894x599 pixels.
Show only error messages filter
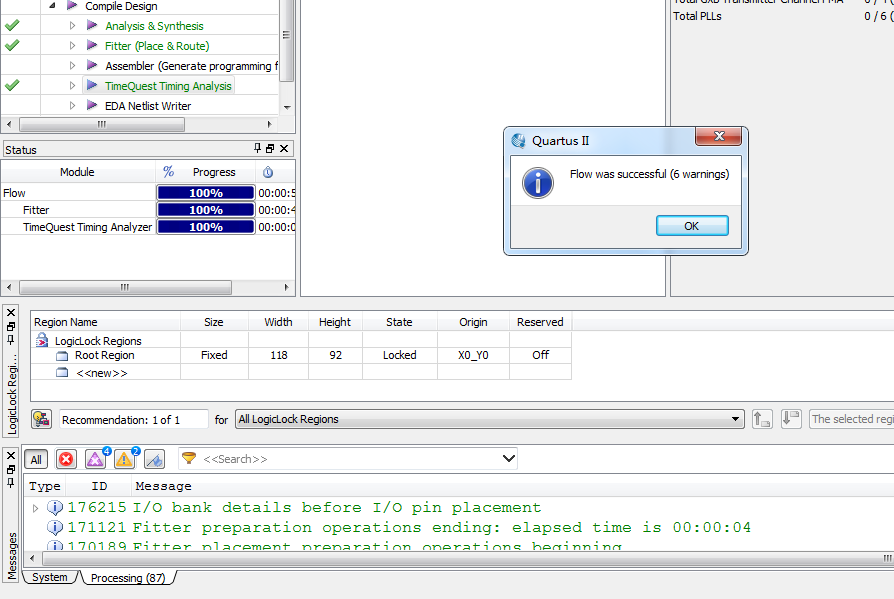[x=66, y=459]
